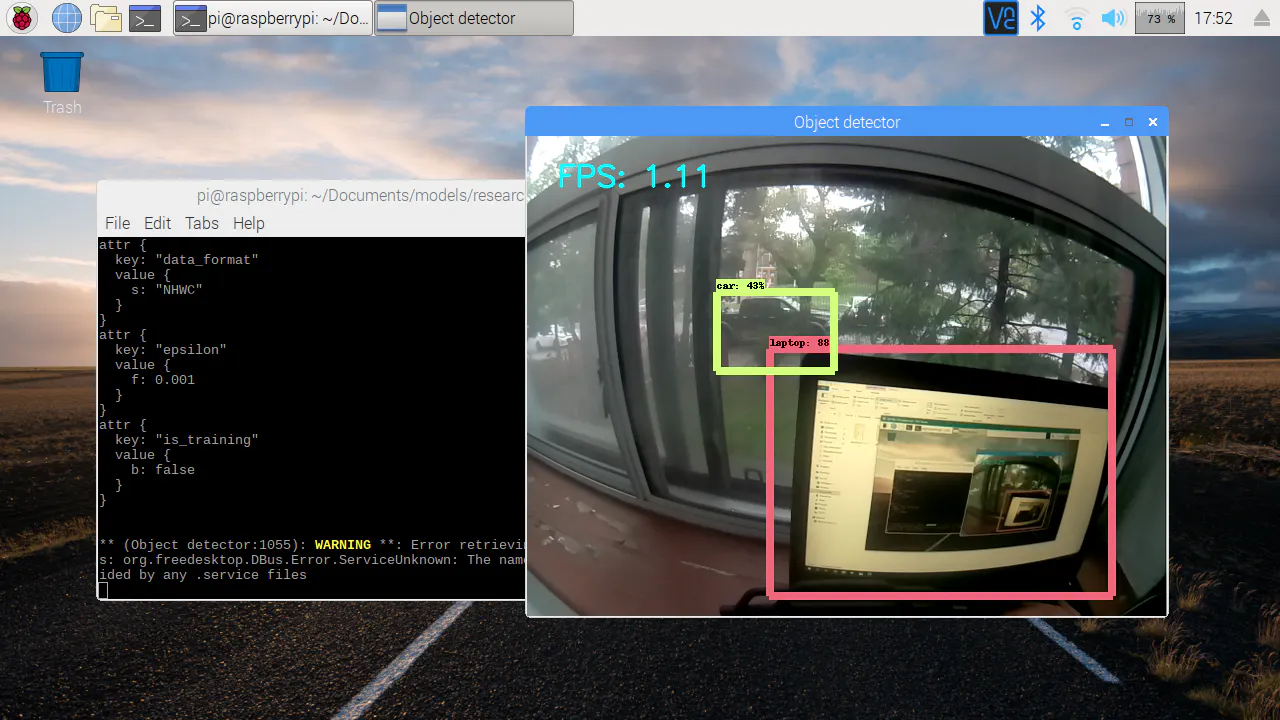Open the terminal Tabs menu
The height and width of the screenshot is (720, 1280).
pyautogui.click(x=201, y=223)
